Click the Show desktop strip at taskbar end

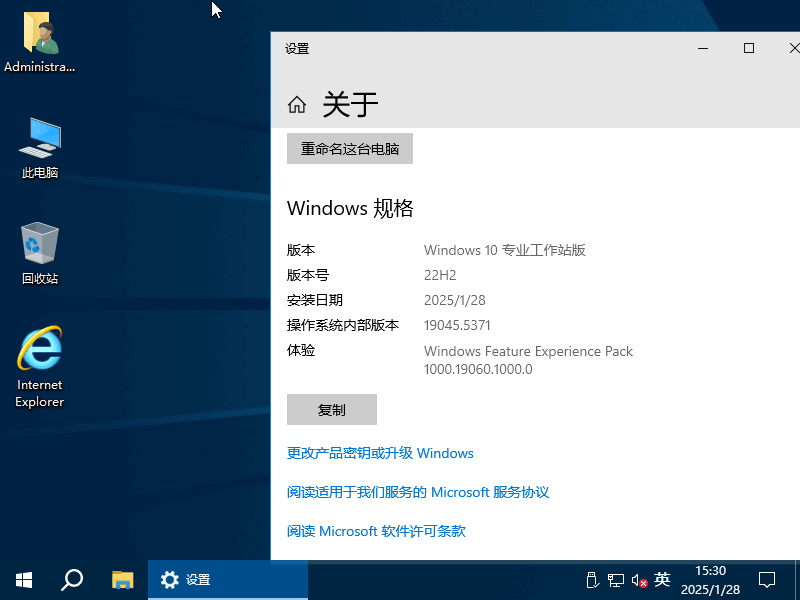(x=797, y=580)
